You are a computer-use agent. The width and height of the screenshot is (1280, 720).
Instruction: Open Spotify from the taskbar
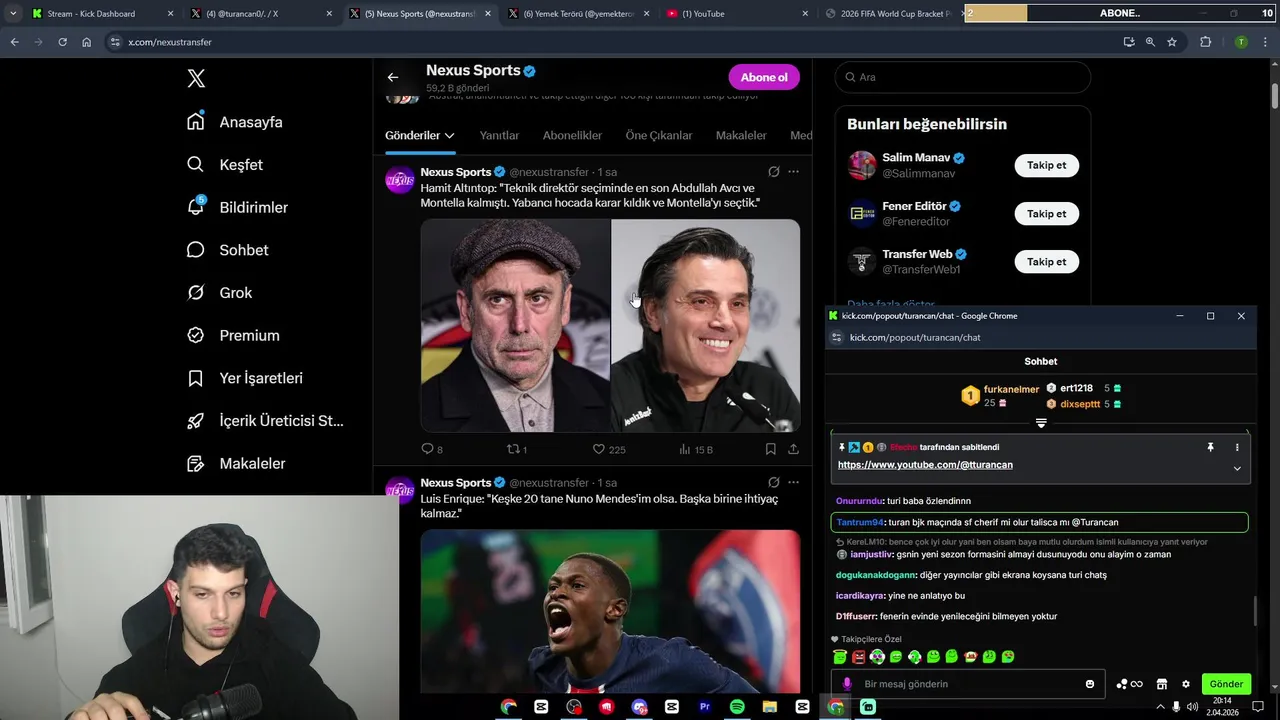[737, 707]
